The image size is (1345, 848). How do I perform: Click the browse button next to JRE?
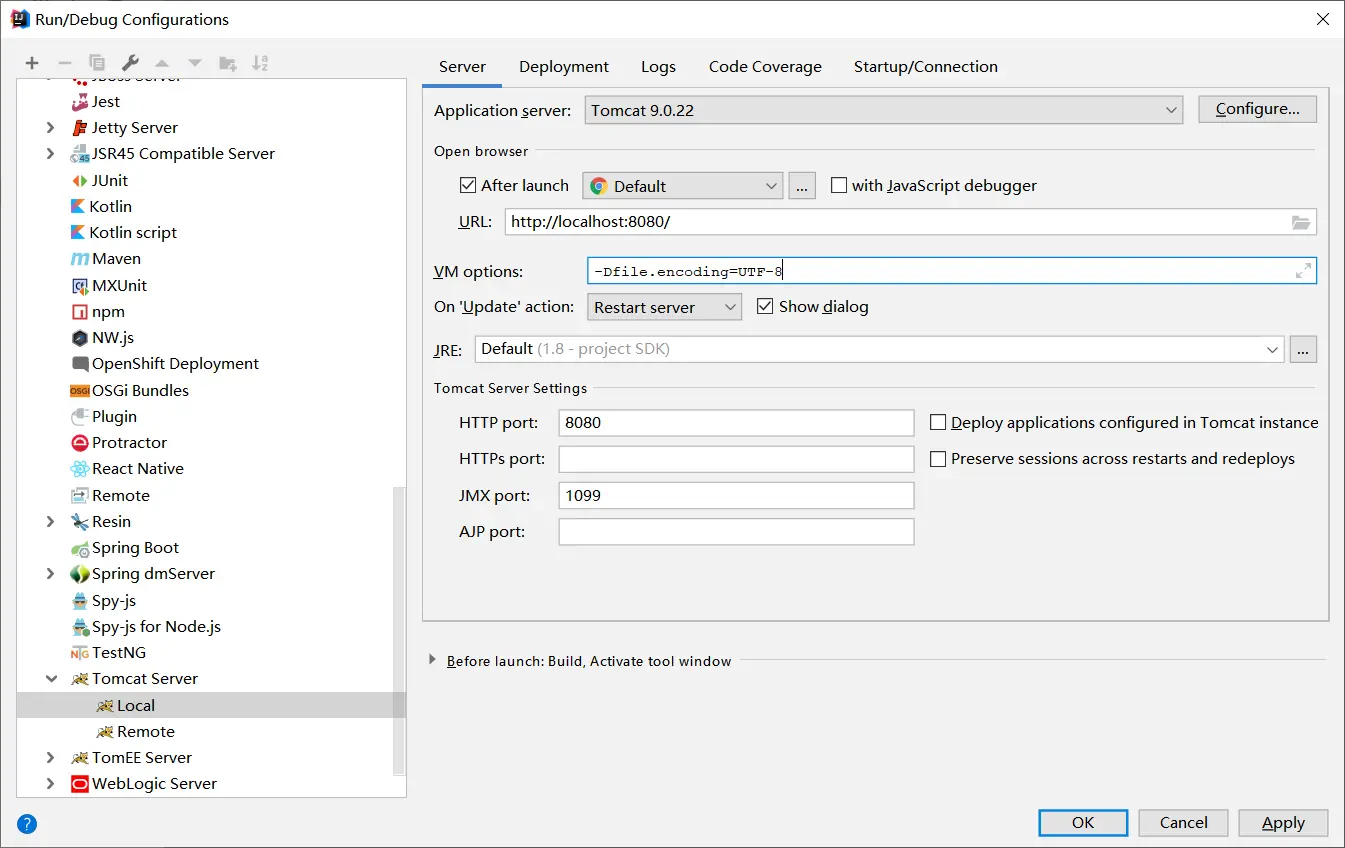point(1304,349)
